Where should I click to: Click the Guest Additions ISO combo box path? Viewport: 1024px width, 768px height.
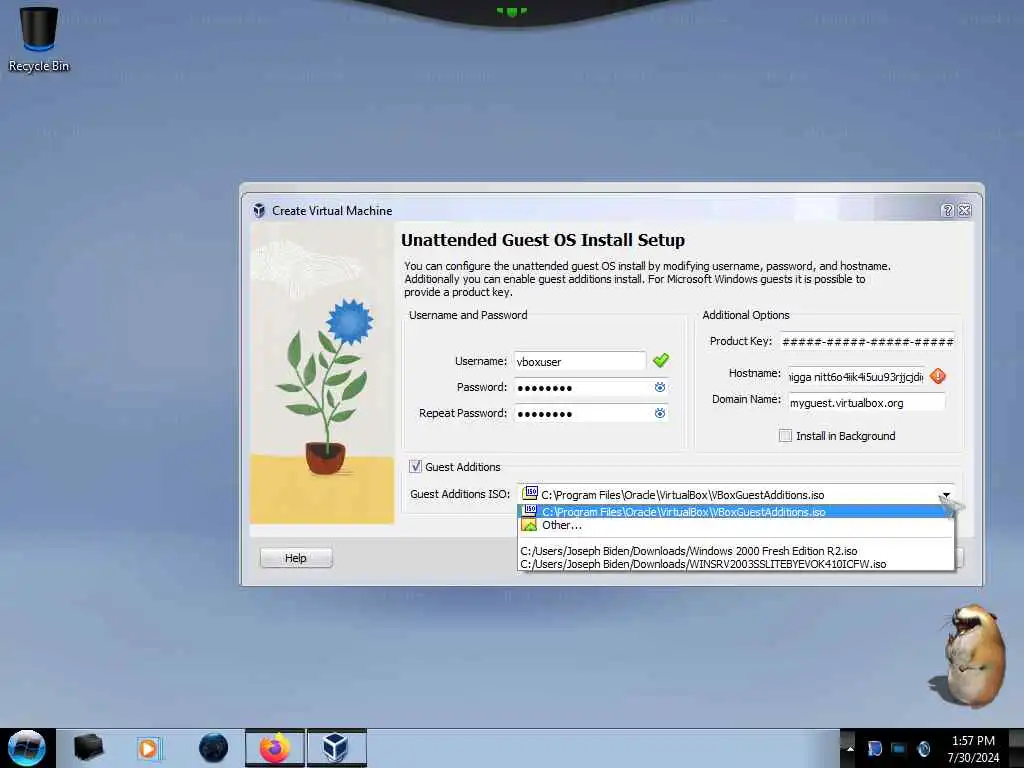pyautogui.click(x=682, y=495)
